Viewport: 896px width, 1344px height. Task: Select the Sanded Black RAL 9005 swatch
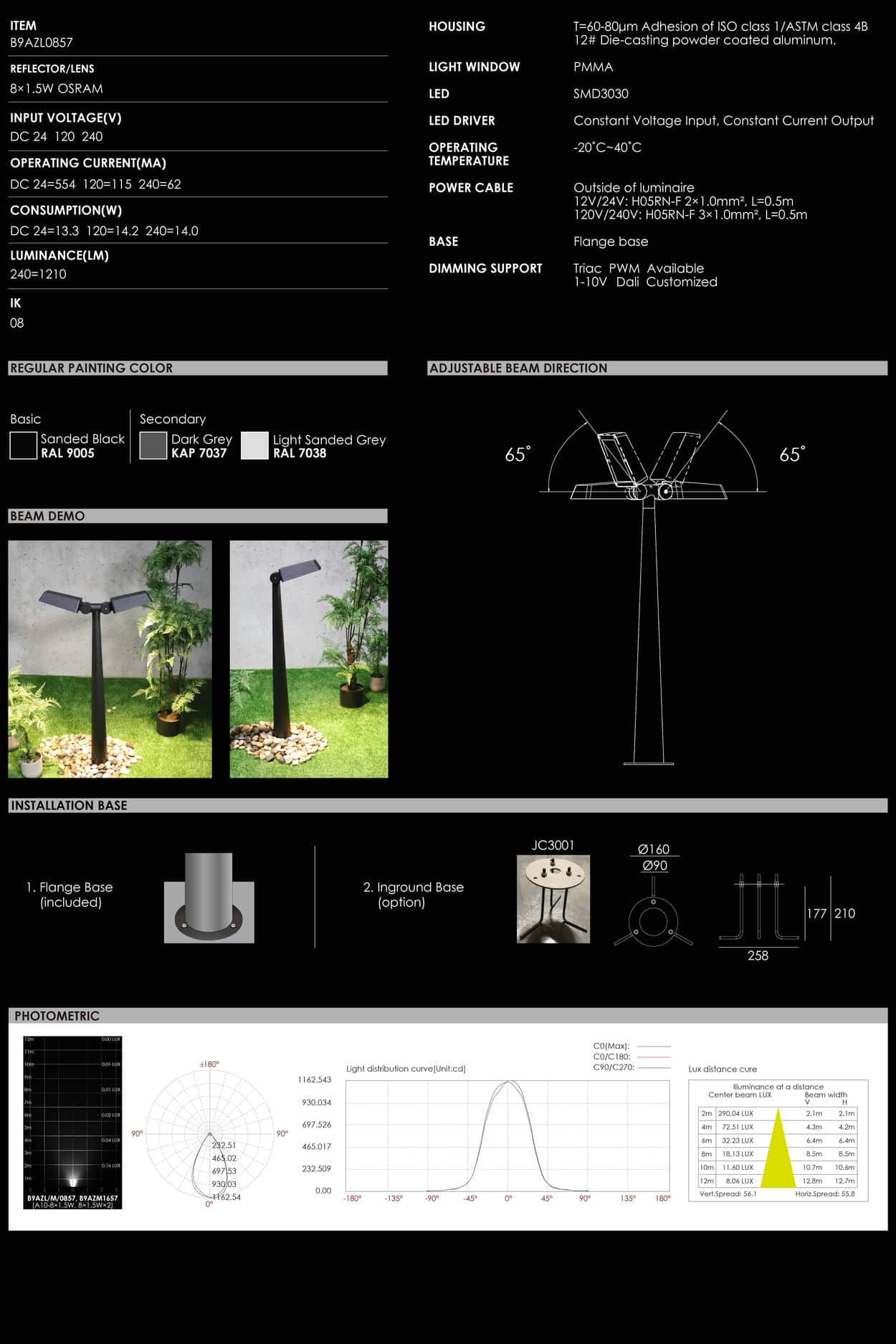pos(23,445)
